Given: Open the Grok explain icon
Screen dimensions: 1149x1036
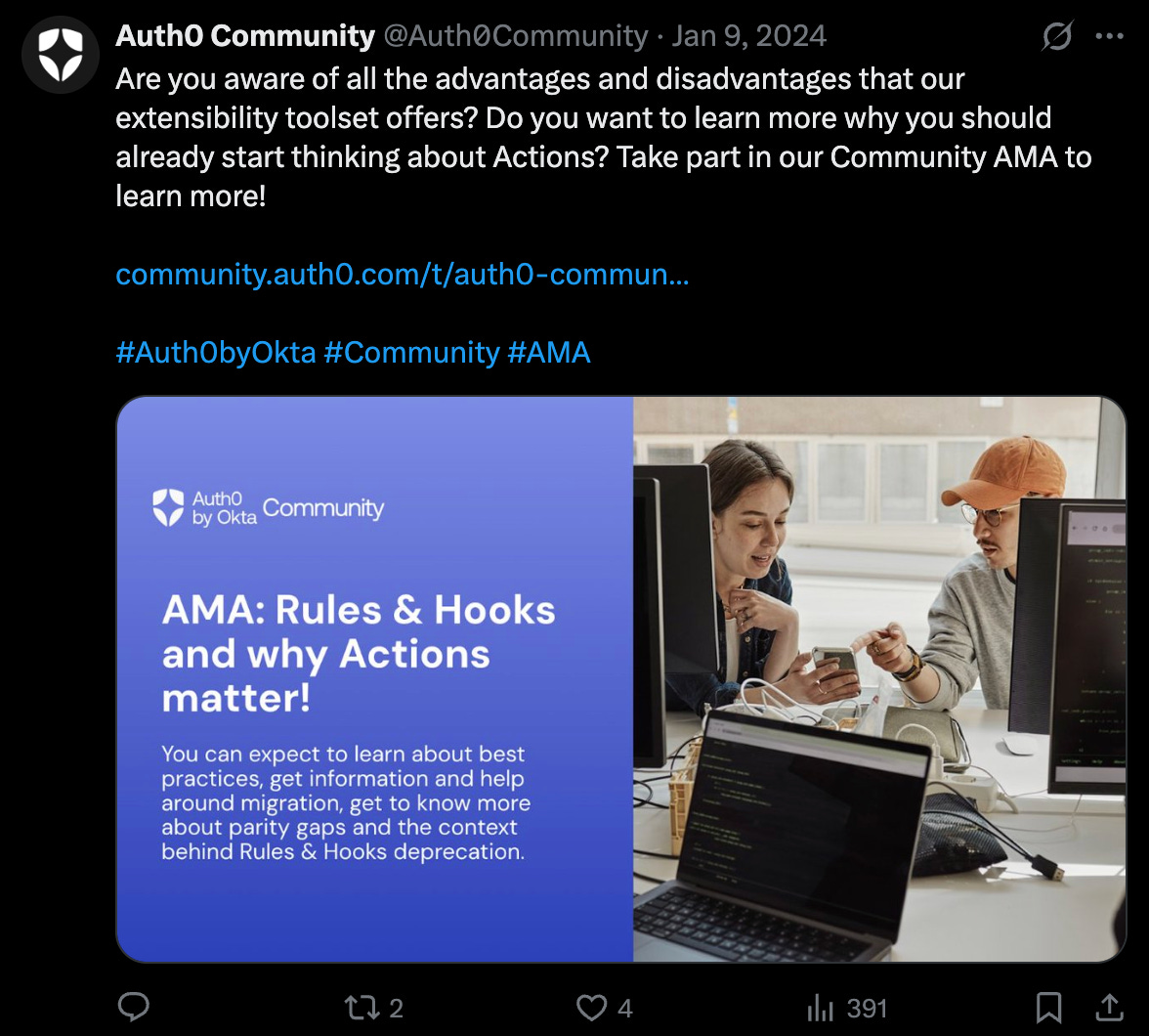Looking at the screenshot, I should [1057, 36].
